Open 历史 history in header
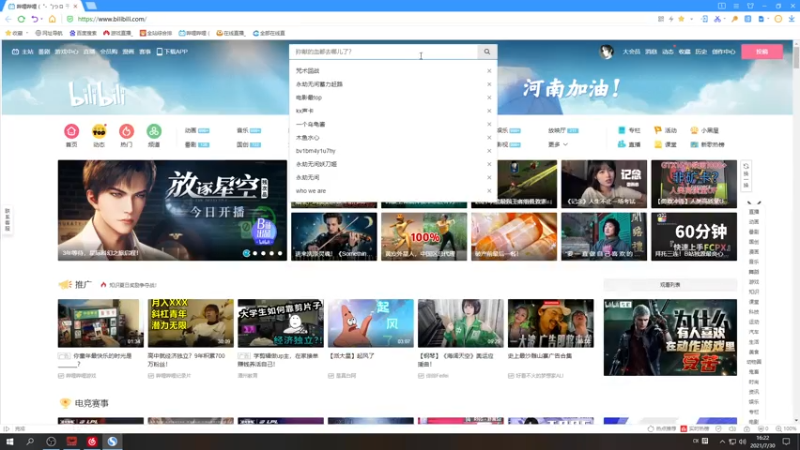The image size is (800, 450). click(701, 52)
